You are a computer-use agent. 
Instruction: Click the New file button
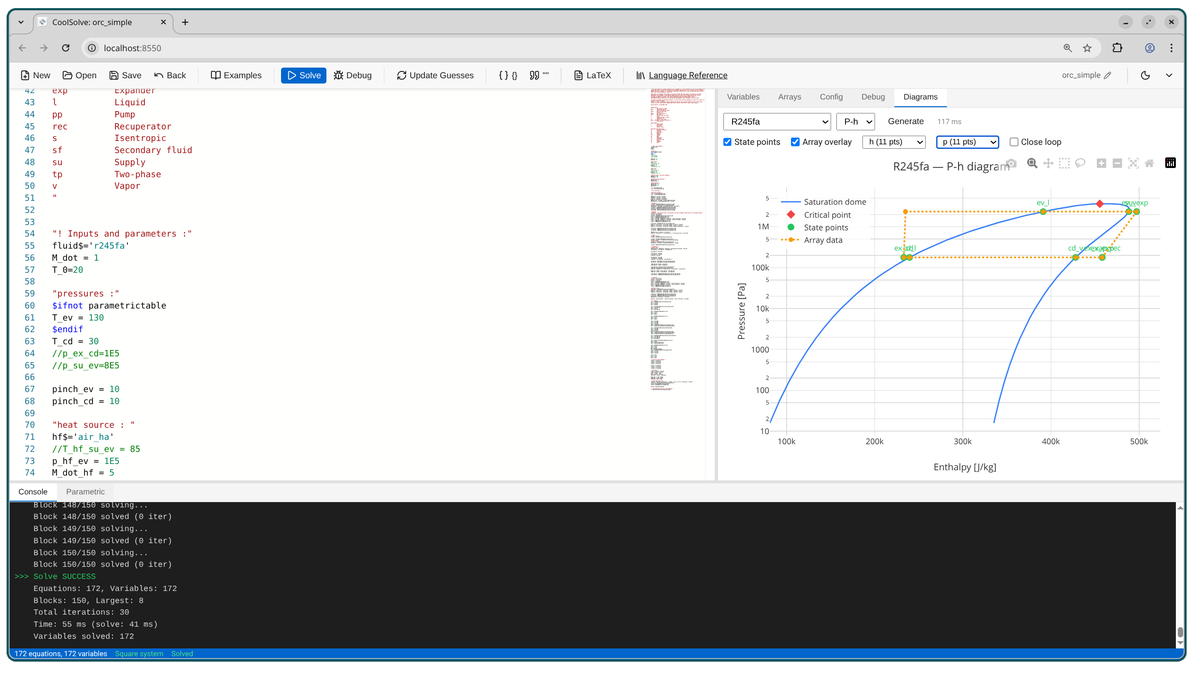click(x=35, y=75)
